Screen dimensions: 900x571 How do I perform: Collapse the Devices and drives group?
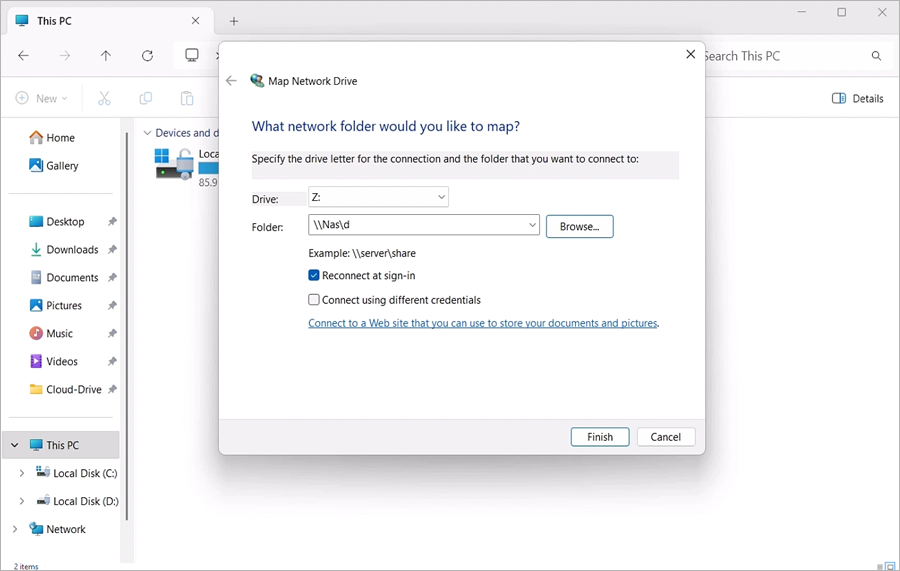pyautogui.click(x=147, y=133)
